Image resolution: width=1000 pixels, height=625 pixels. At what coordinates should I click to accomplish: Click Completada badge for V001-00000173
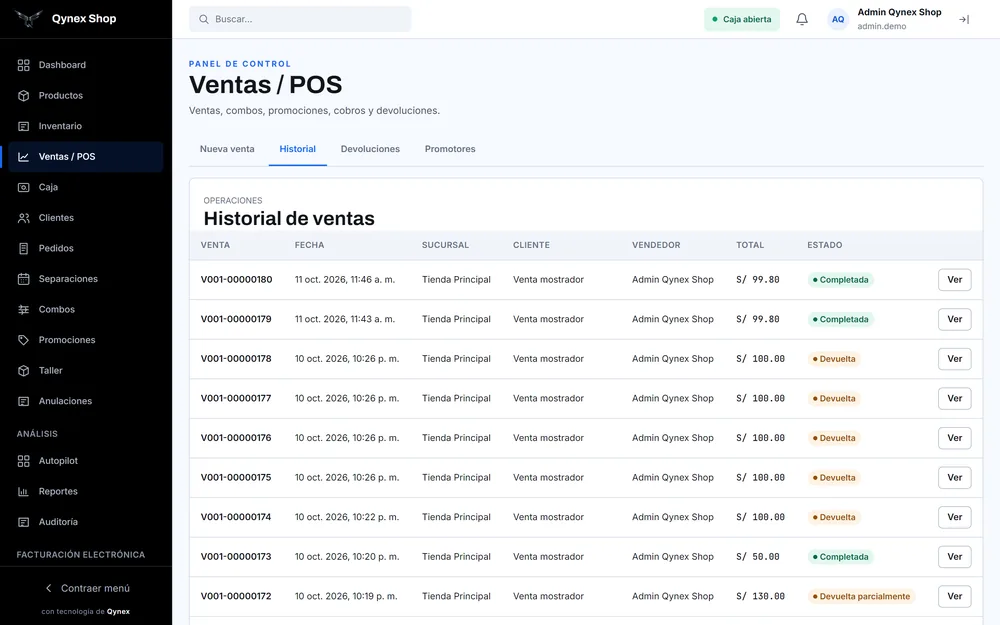[x=840, y=557]
